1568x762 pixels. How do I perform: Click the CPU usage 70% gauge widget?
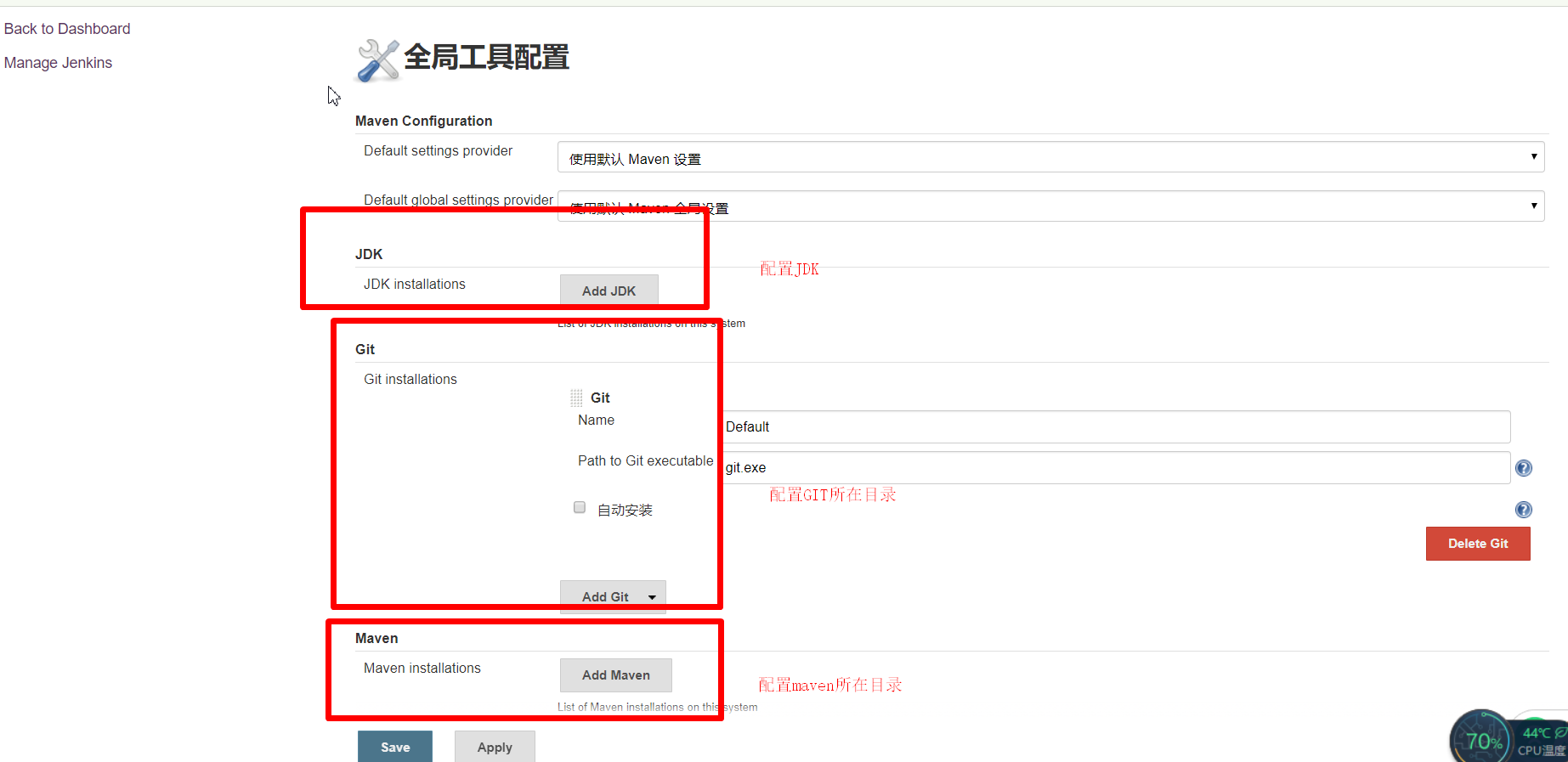[x=1481, y=739]
